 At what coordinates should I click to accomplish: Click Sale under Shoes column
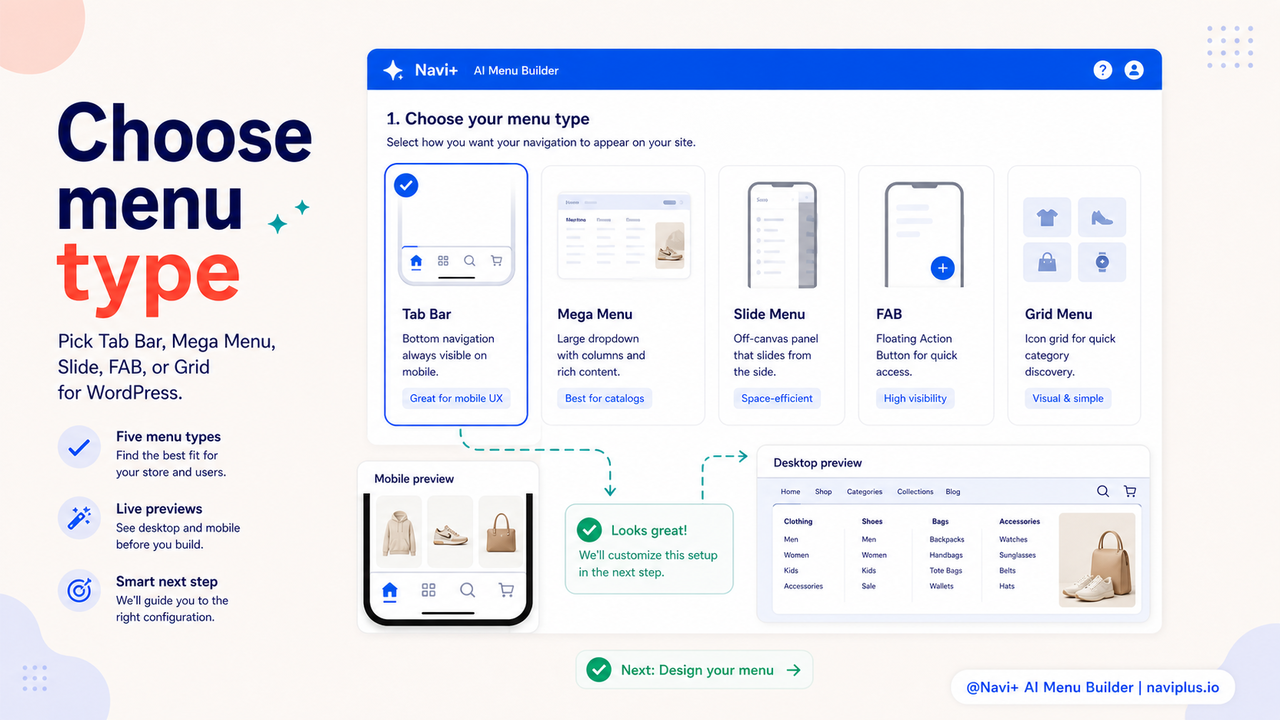point(868,586)
